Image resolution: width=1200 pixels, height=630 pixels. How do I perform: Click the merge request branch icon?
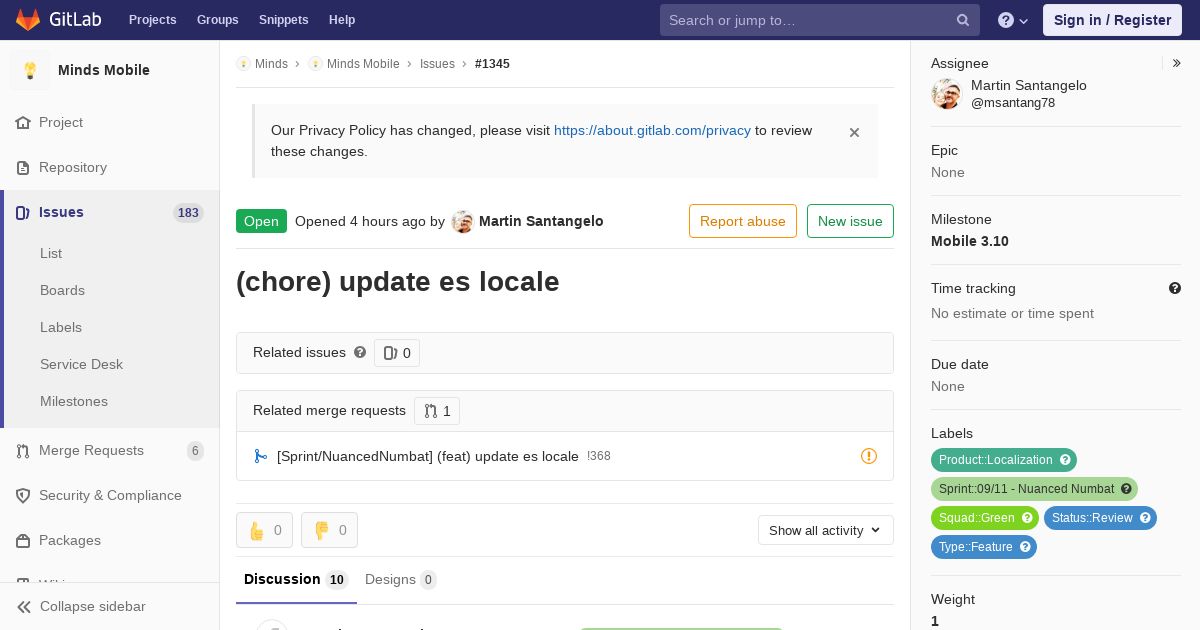click(261, 456)
